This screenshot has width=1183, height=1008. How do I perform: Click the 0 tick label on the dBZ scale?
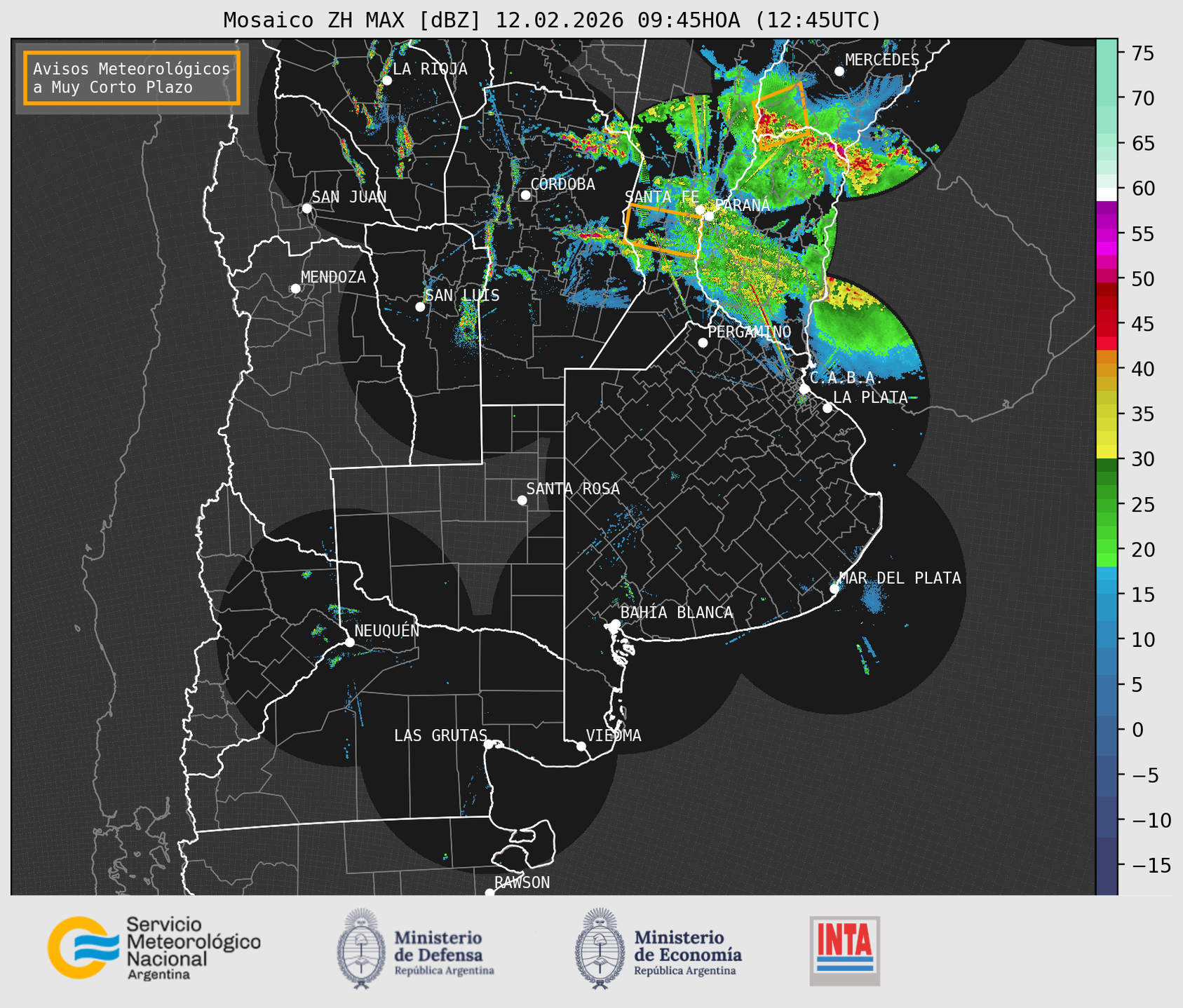pos(1136,730)
